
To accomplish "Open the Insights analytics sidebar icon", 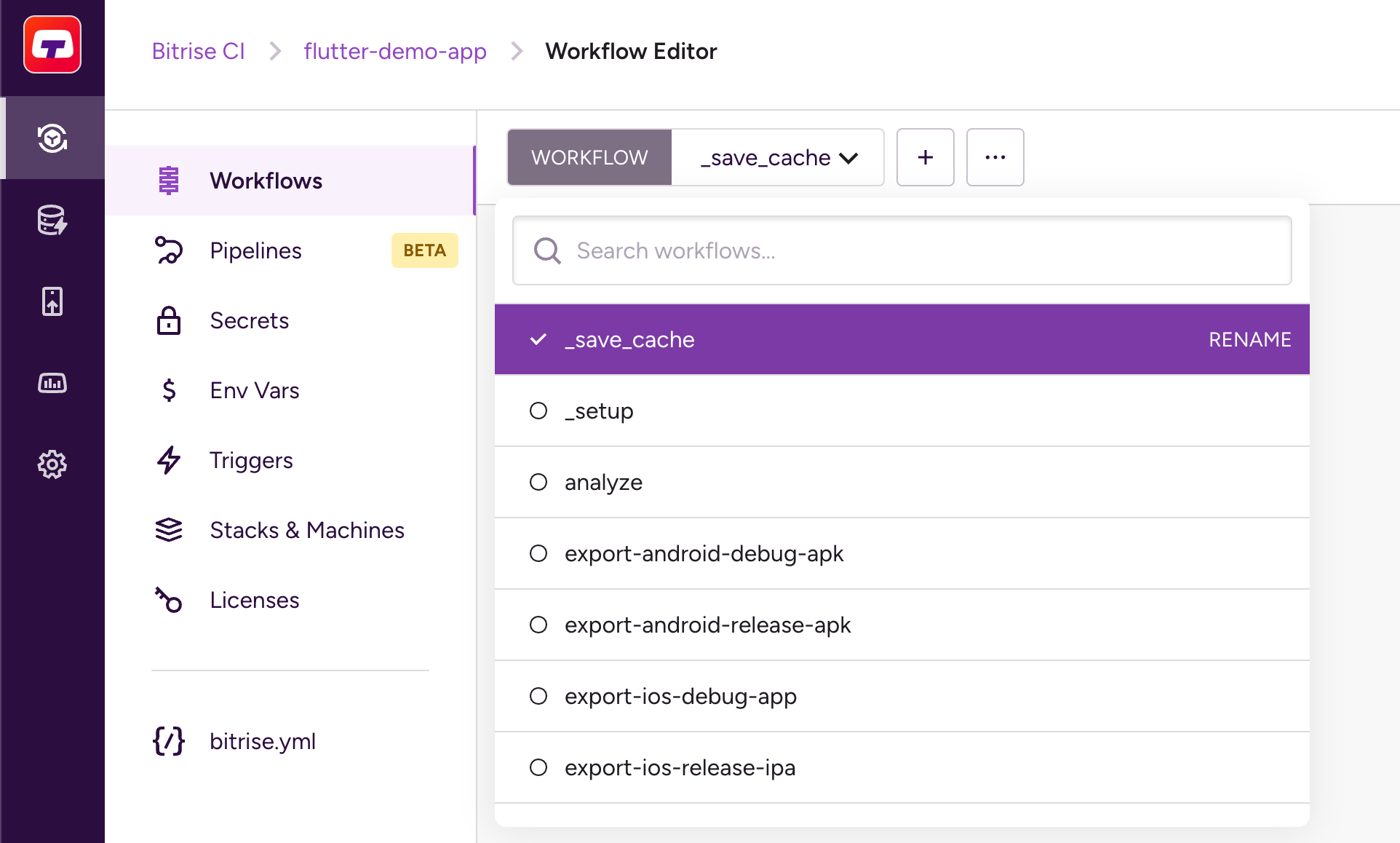I will [52, 383].
